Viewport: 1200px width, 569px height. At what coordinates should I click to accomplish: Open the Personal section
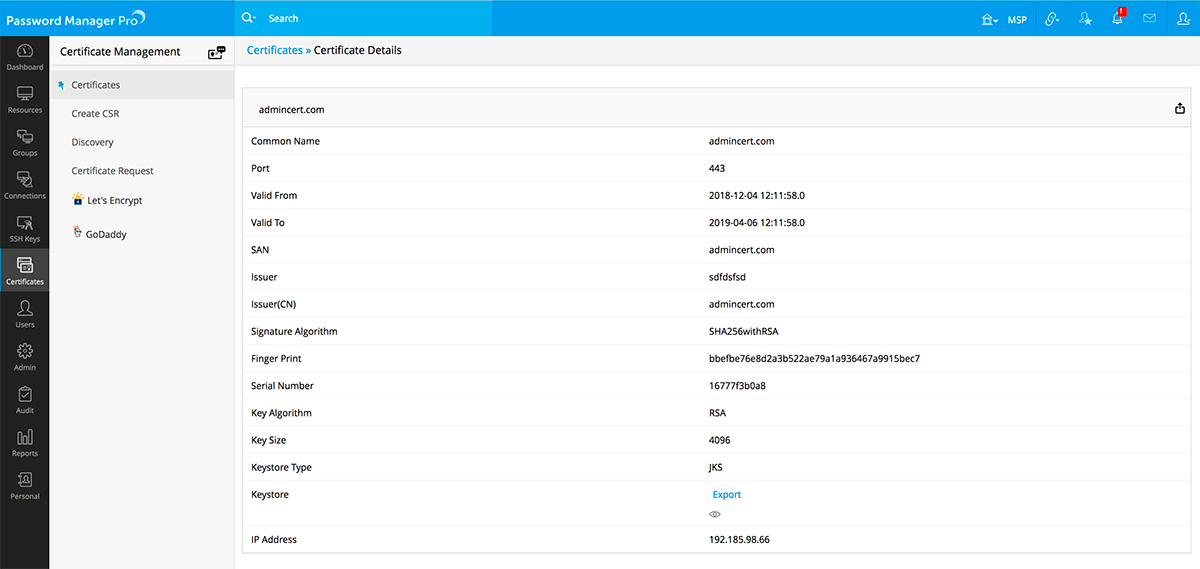coord(25,486)
